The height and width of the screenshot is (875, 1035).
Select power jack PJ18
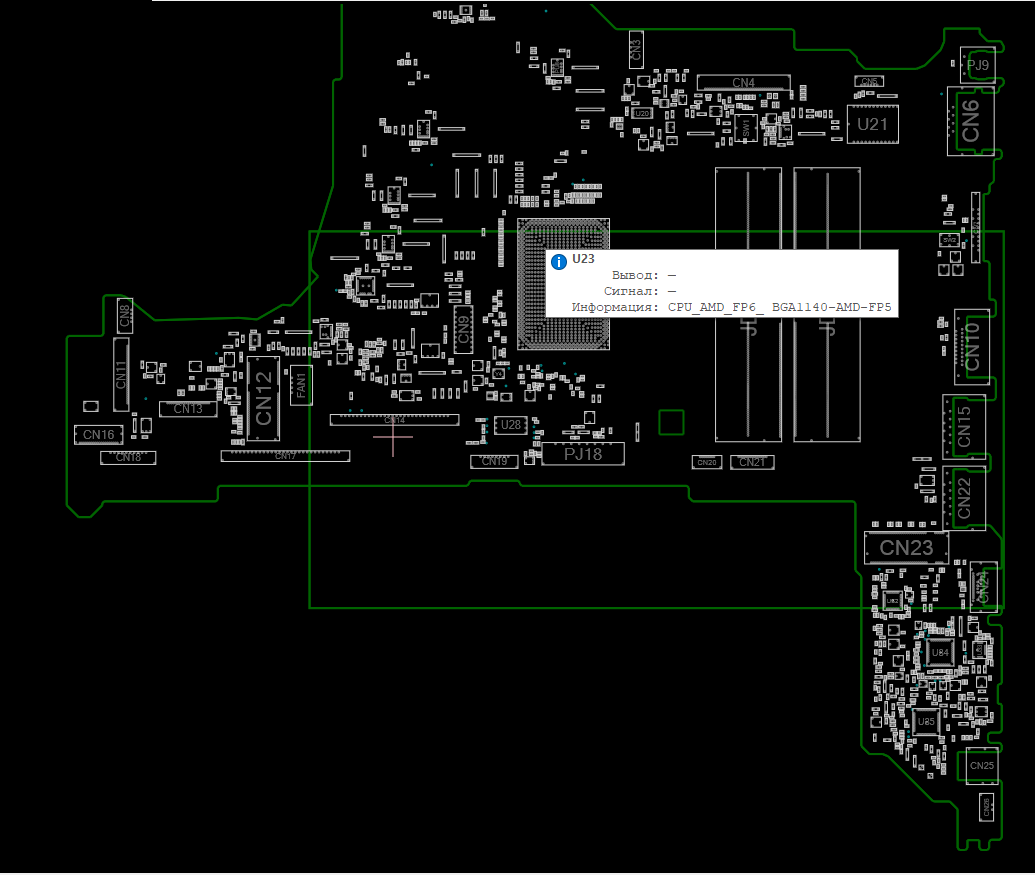583,454
